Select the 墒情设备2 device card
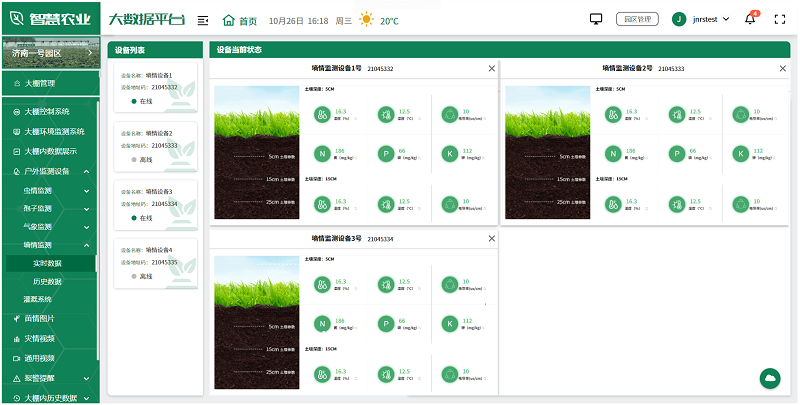 click(156, 146)
